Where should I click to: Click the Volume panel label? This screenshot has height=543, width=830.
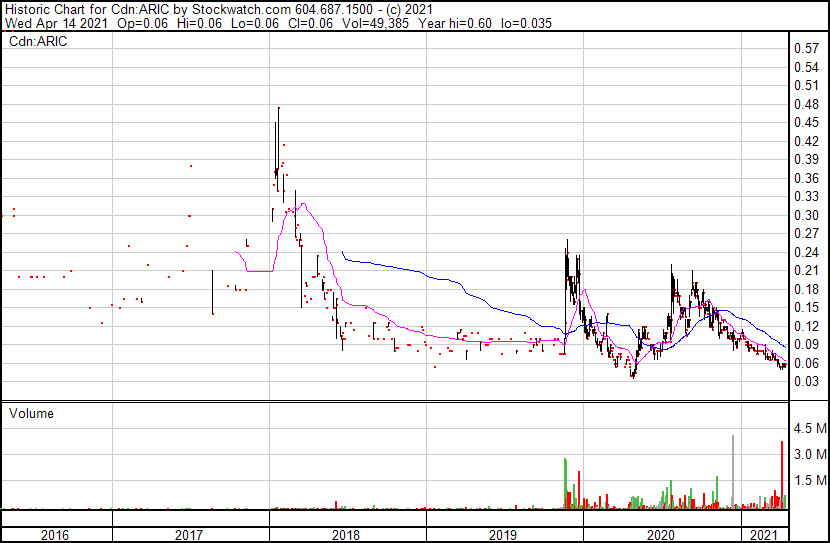coord(31,413)
